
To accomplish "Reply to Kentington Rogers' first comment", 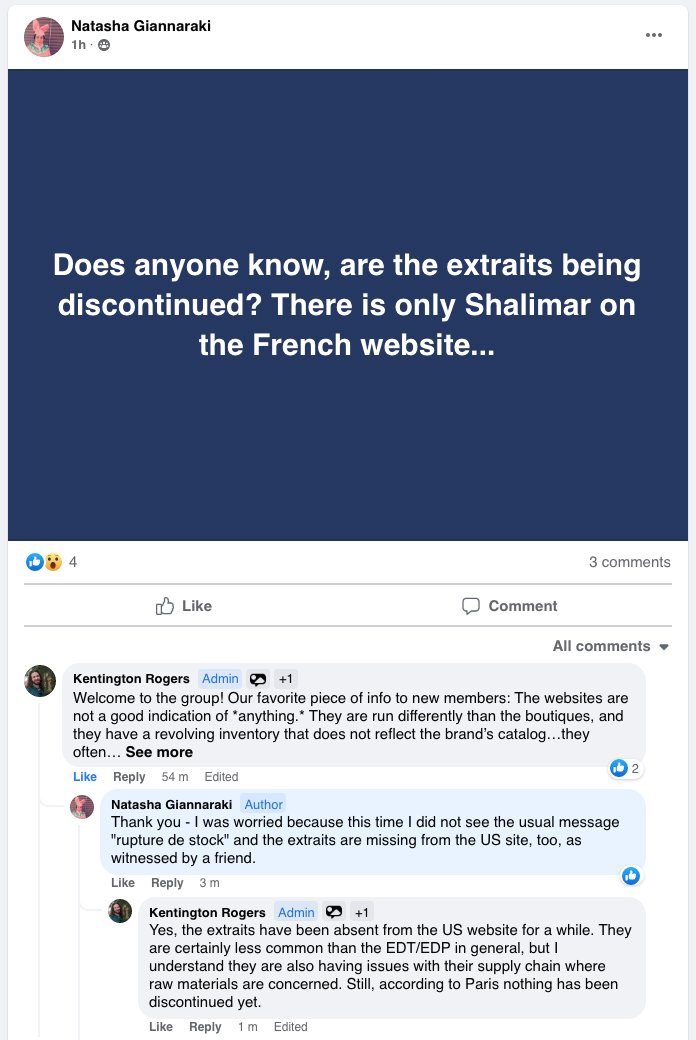I will click(x=129, y=777).
